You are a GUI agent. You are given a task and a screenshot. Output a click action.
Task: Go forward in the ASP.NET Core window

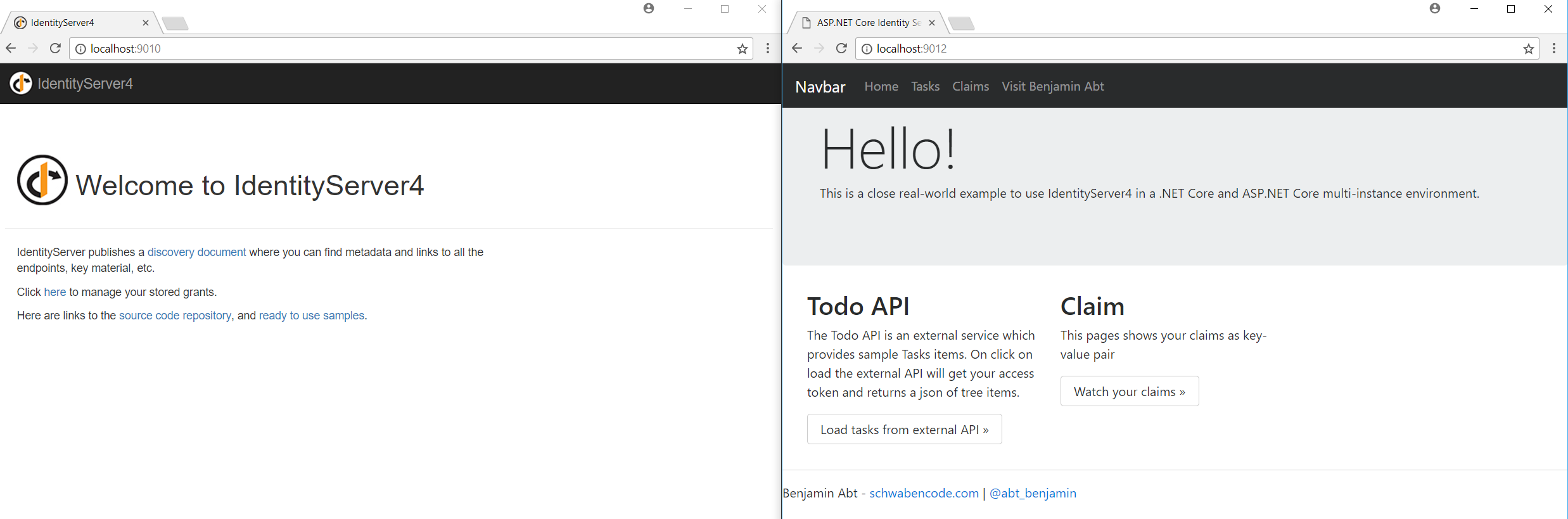coord(819,48)
